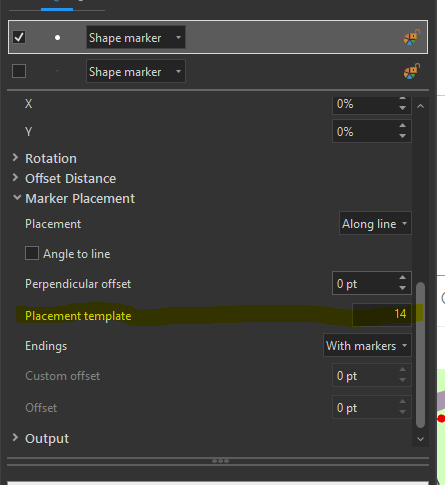Open Endings With markers dropdown

(367, 345)
